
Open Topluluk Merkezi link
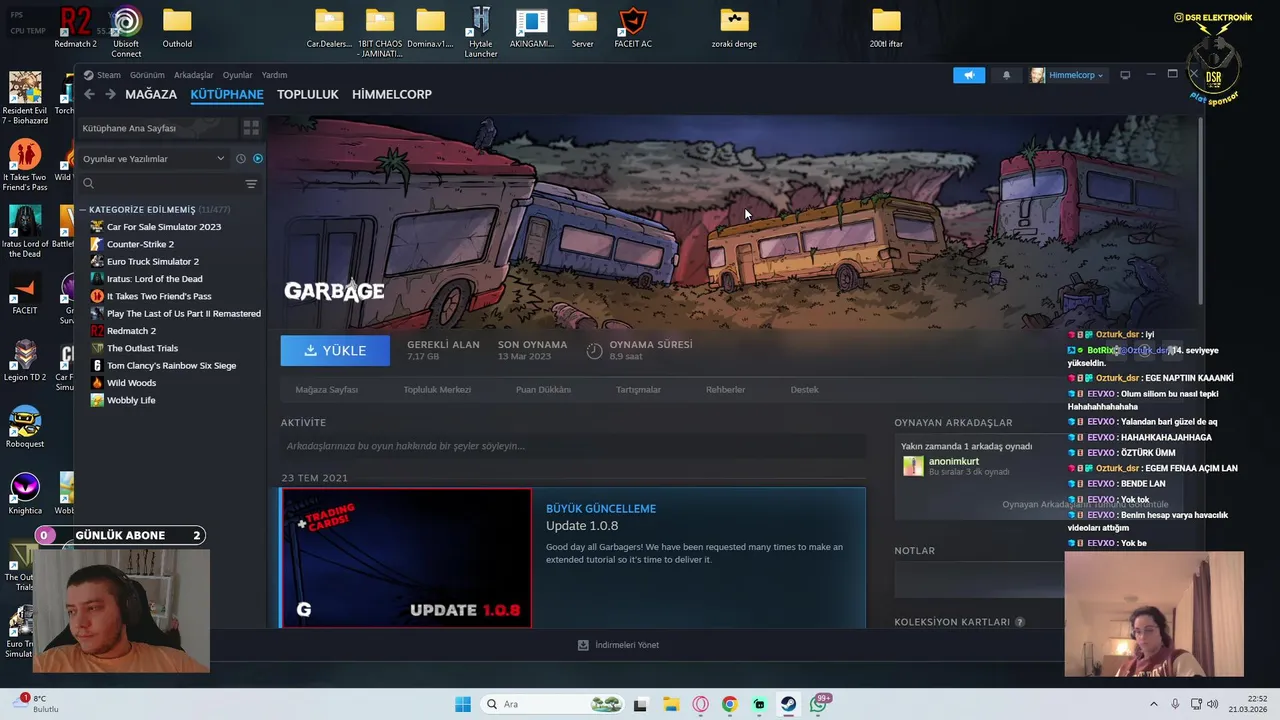437,390
